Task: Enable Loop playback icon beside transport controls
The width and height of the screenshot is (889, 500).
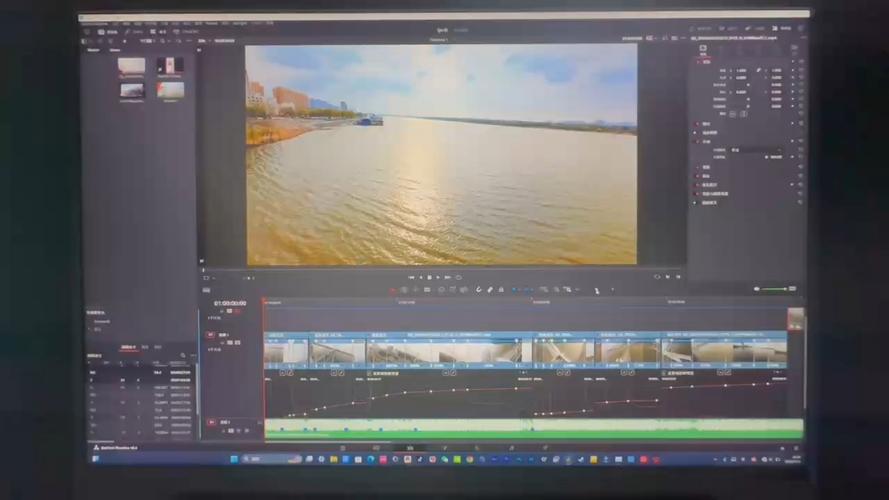Action: click(x=458, y=277)
